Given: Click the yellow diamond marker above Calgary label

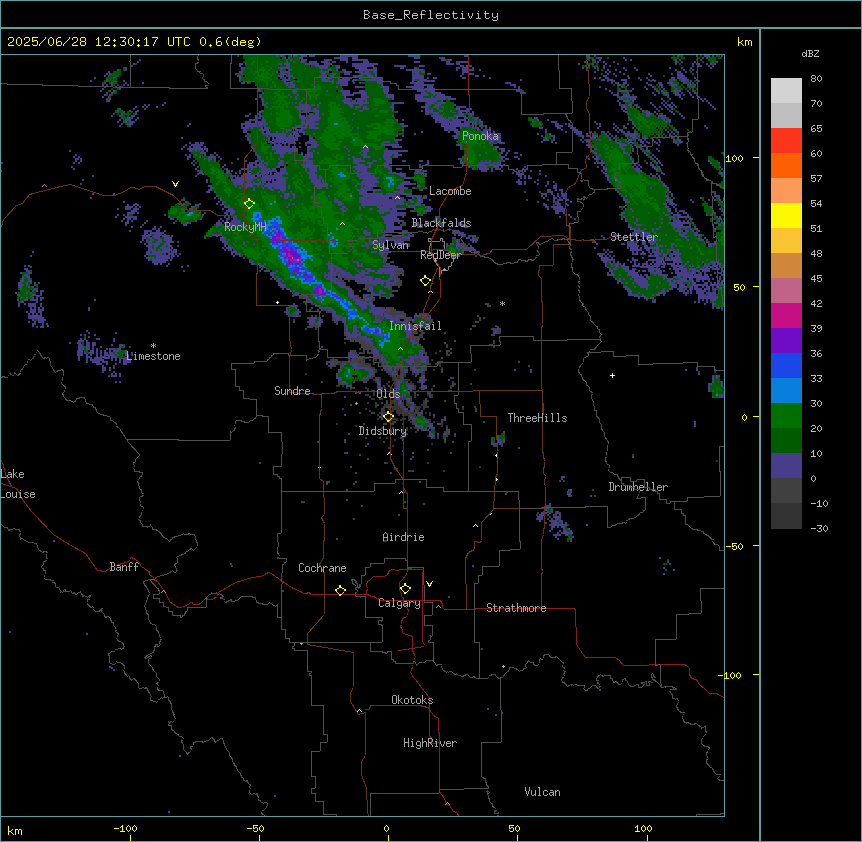Looking at the screenshot, I should tap(405, 589).
